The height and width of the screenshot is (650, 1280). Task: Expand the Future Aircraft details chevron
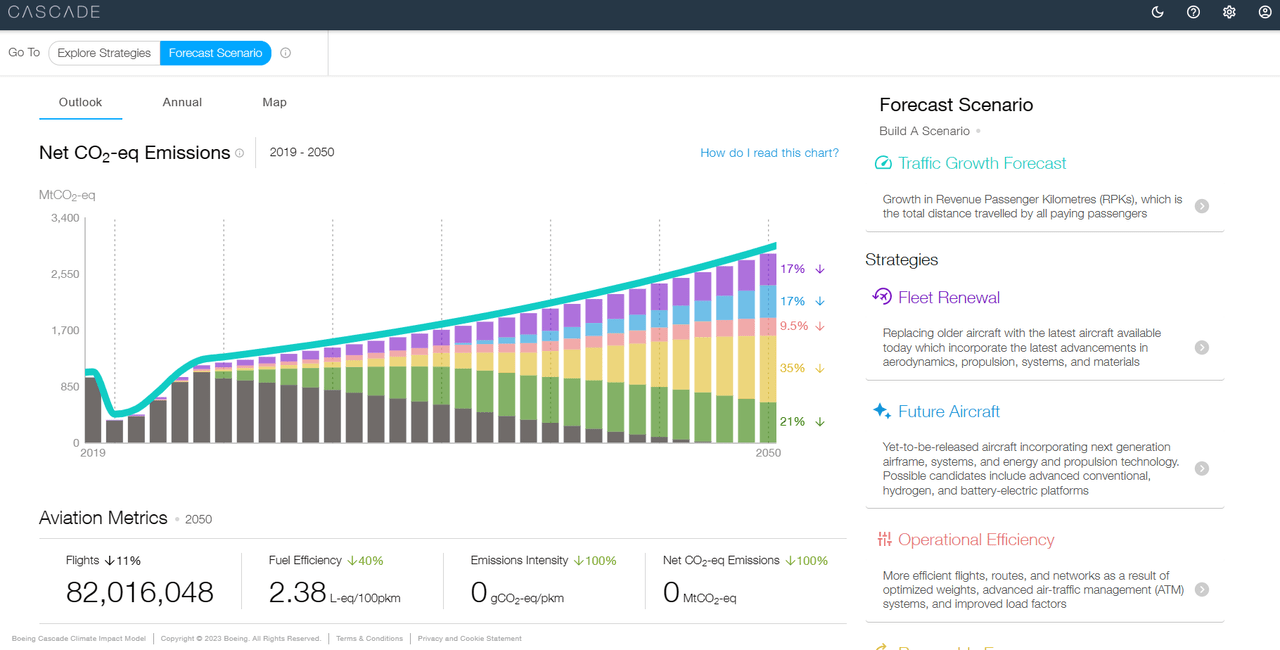(x=1201, y=468)
